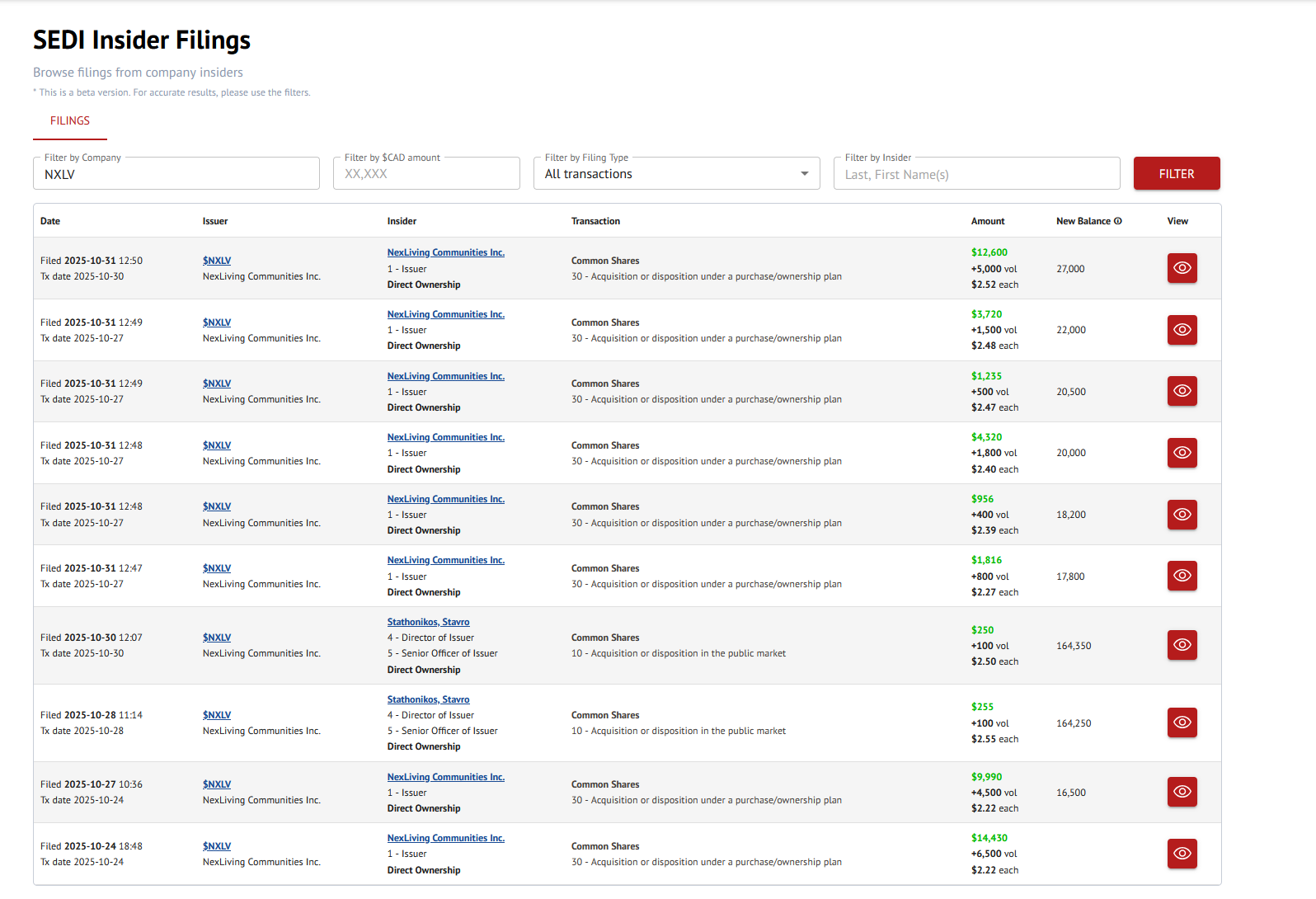Click "Filed 2025-10-30 12:07" date text
This screenshot has height=899, width=1316.
tap(92, 638)
